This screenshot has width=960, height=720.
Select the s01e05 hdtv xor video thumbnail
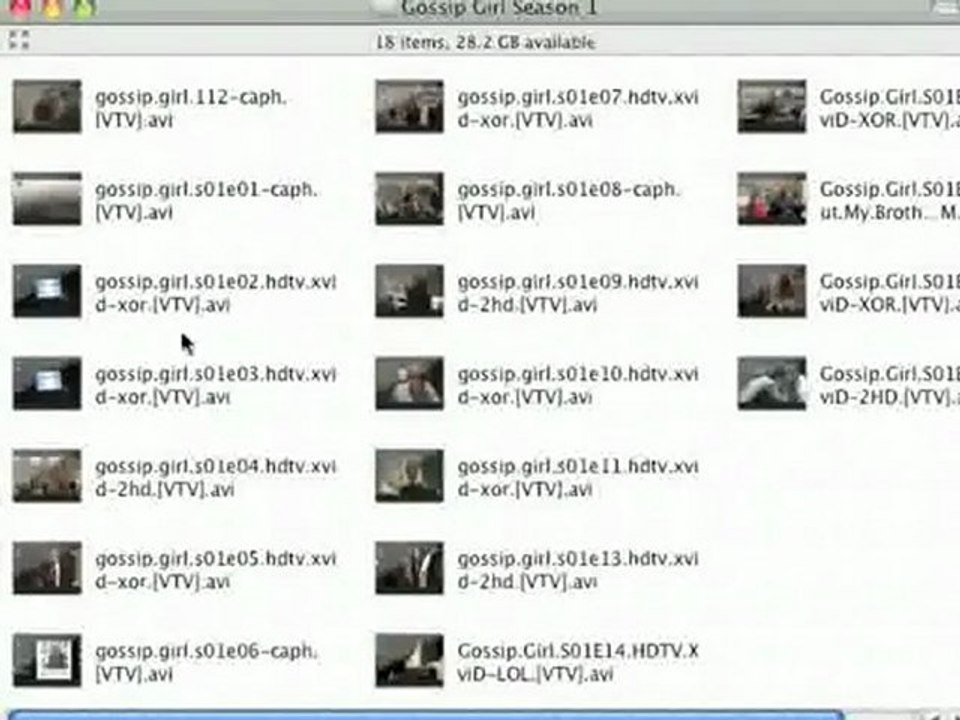47,568
